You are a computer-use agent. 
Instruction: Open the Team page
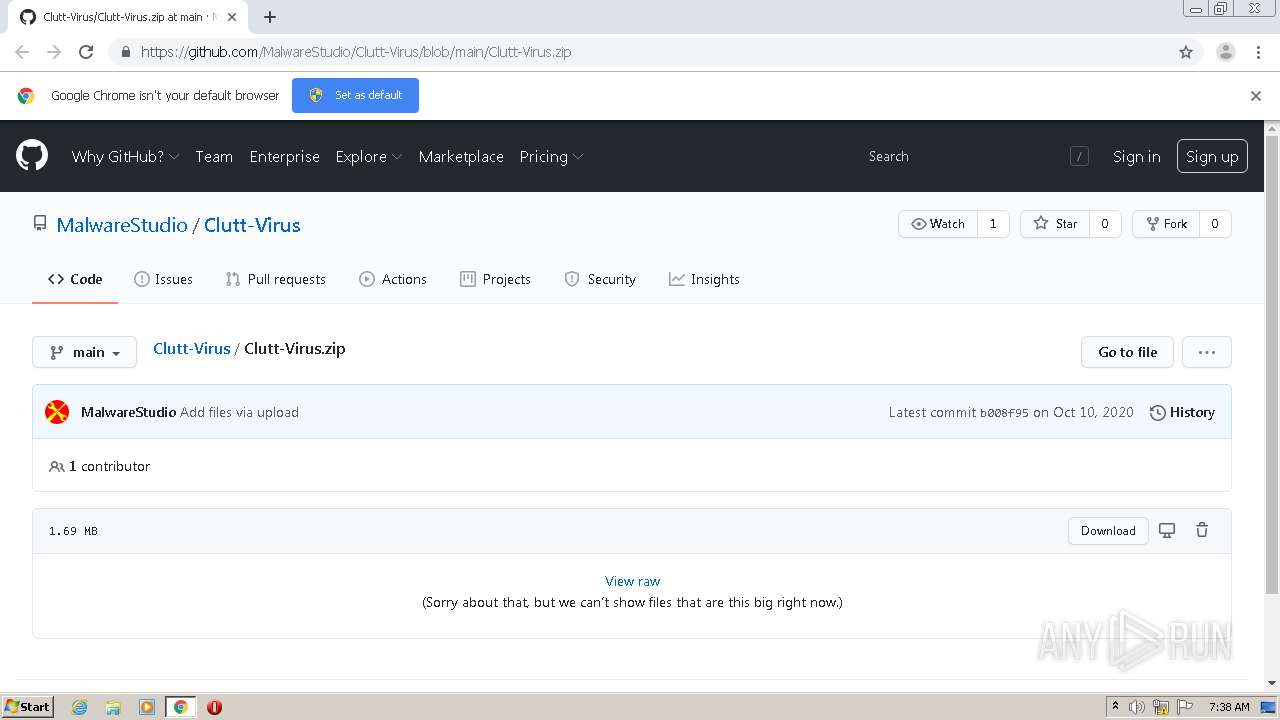[x=214, y=156]
